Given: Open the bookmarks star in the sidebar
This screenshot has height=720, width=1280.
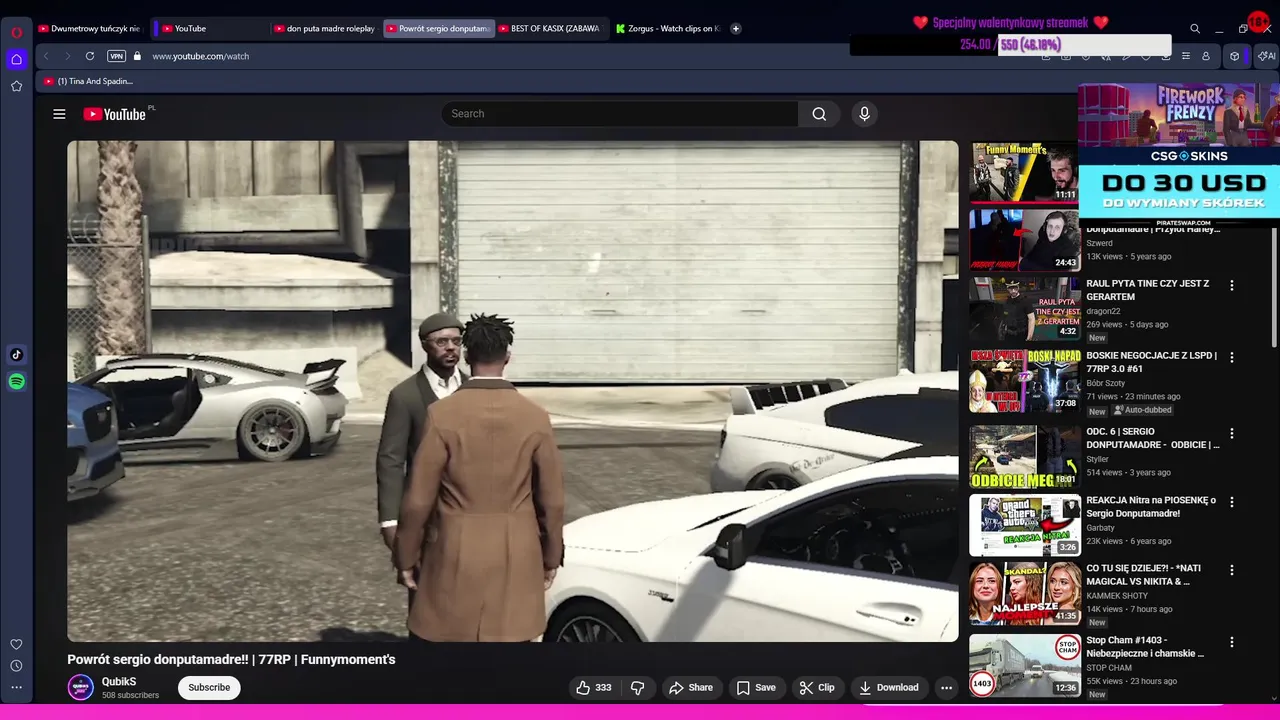Looking at the screenshot, I should point(16,86).
